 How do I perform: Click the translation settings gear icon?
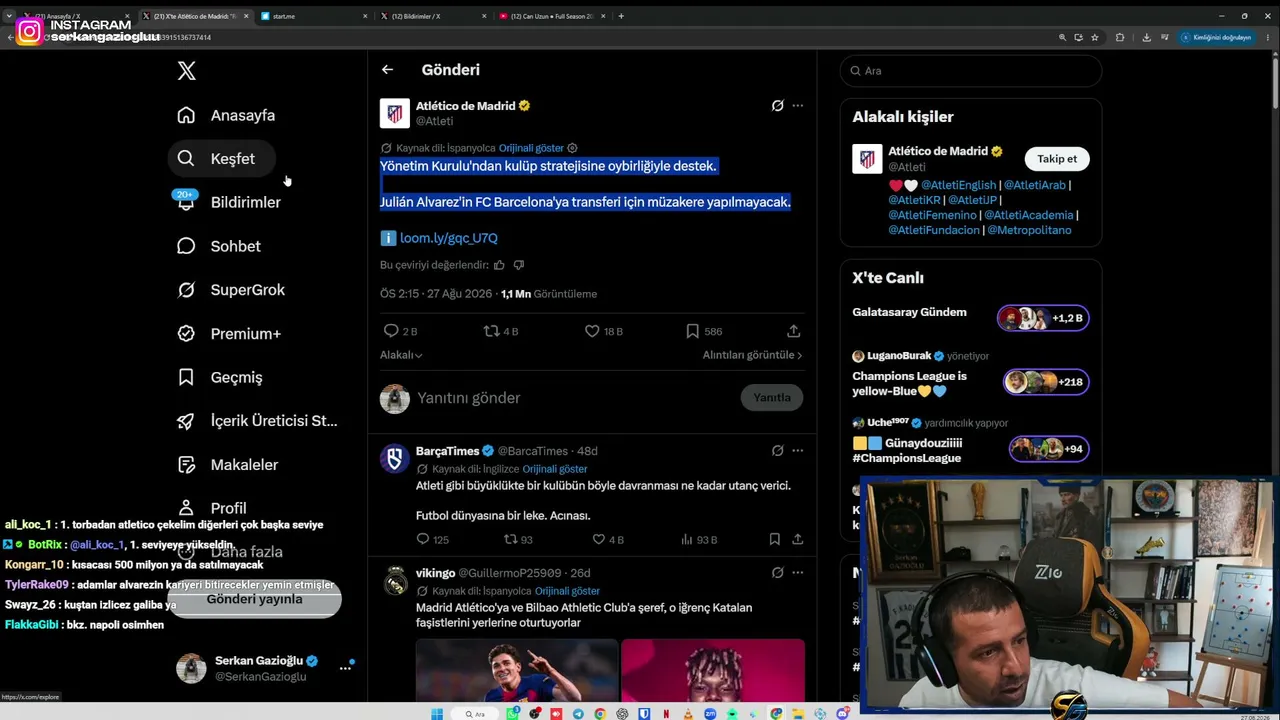point(572,148)
